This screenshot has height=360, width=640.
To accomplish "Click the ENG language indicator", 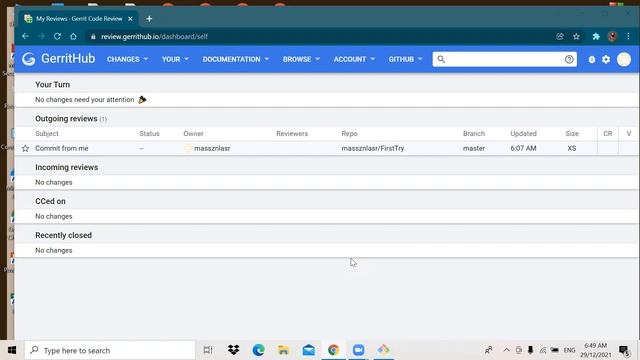I will click(x=569, y=350).
